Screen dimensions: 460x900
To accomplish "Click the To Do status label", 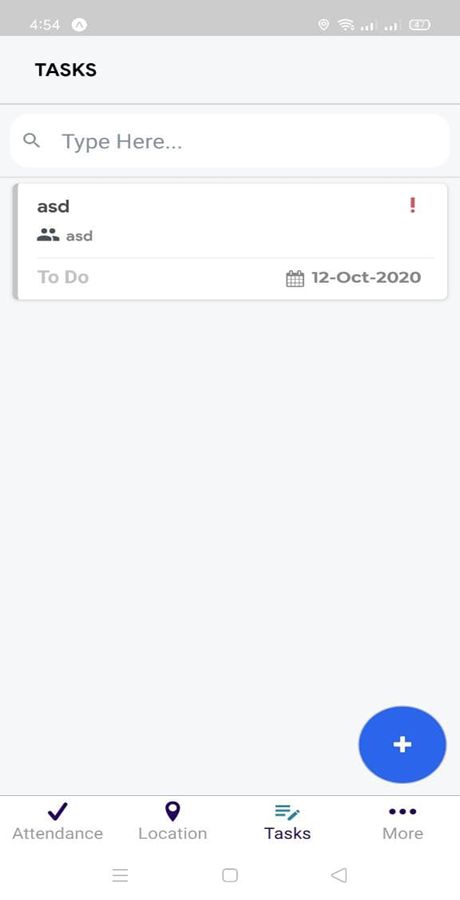I will pos(63,277).
